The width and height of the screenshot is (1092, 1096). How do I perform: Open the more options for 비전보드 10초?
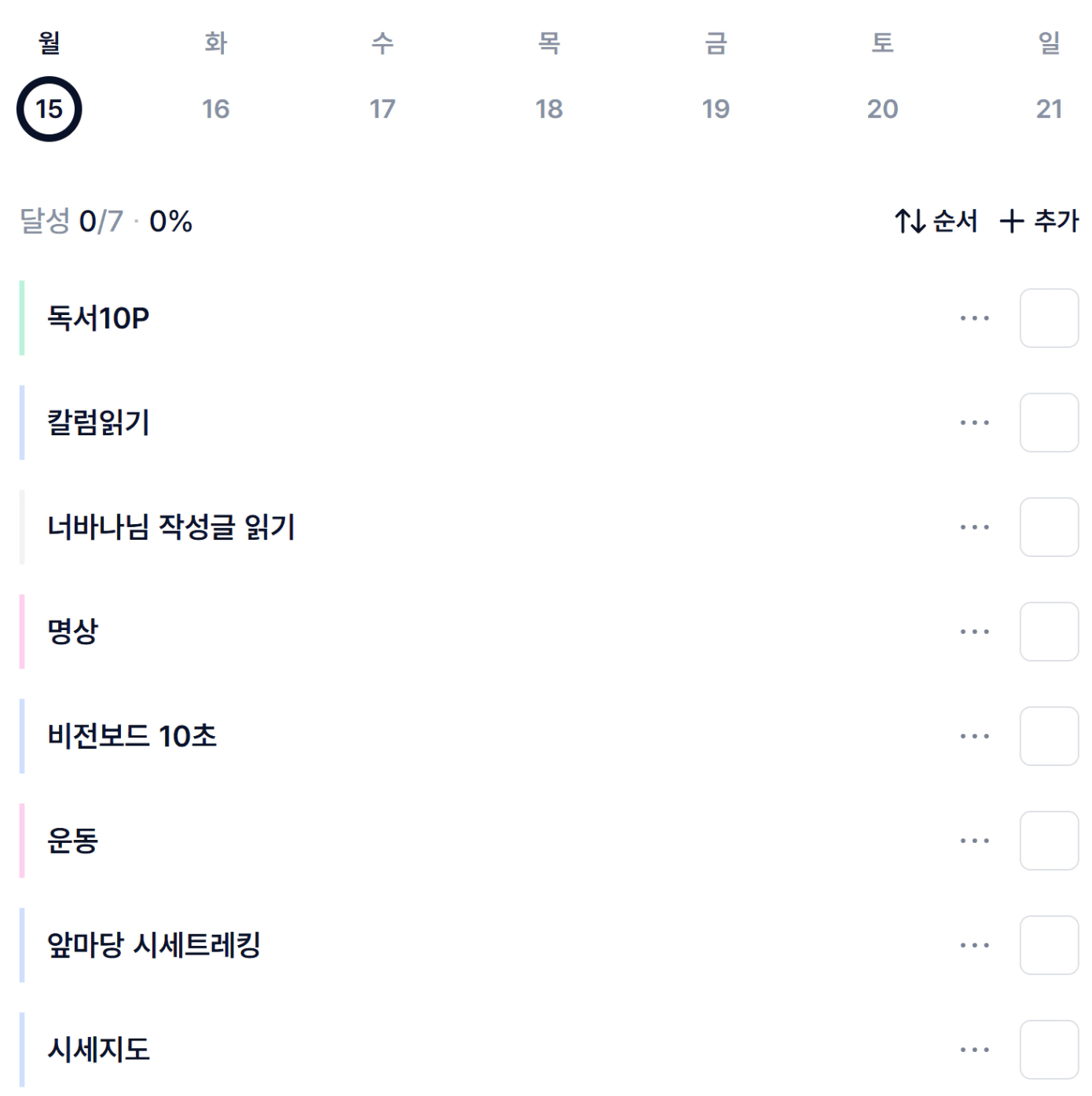(x=974, y=736)
